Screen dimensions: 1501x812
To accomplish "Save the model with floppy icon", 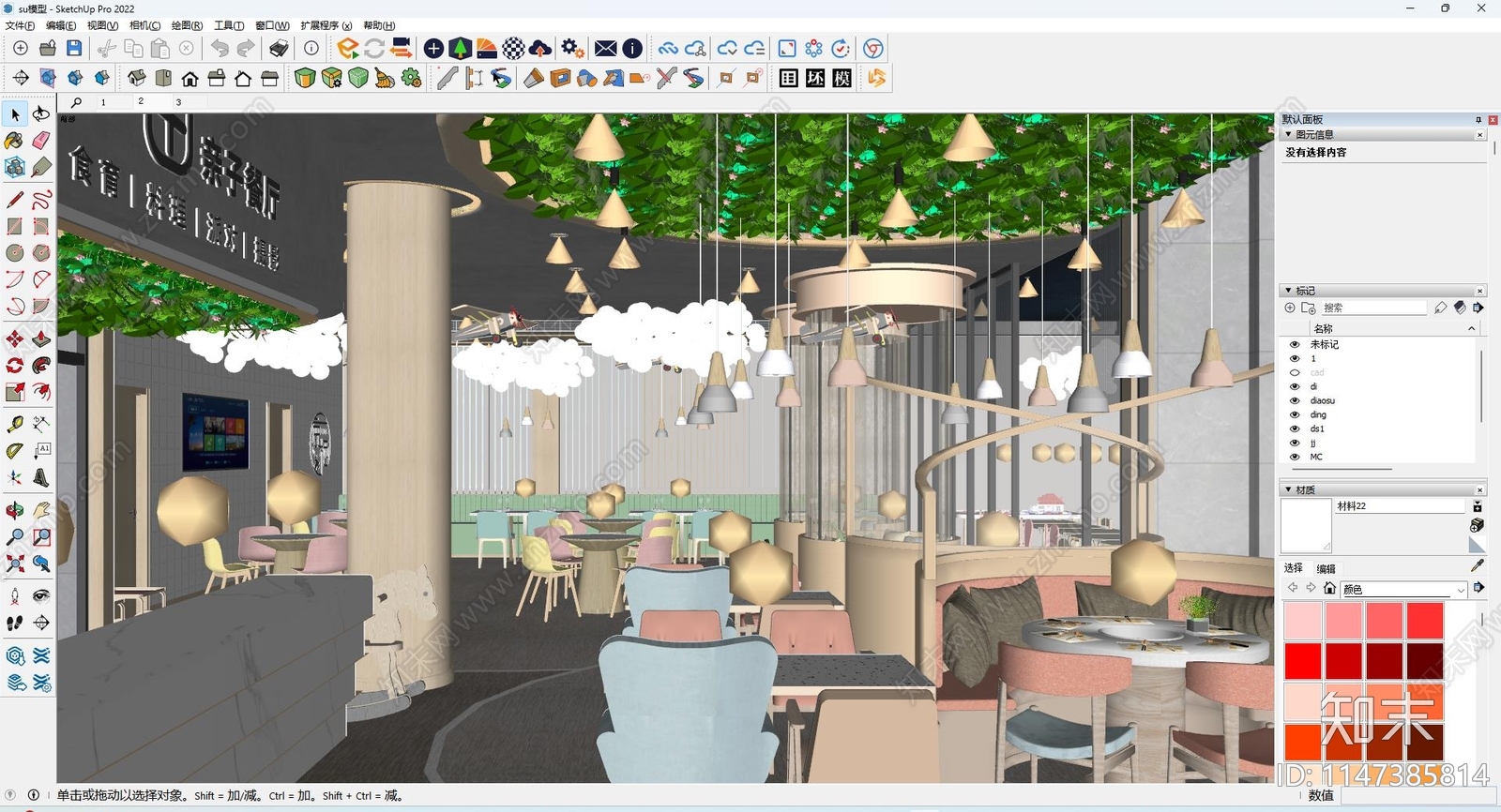I will [74, 48].
